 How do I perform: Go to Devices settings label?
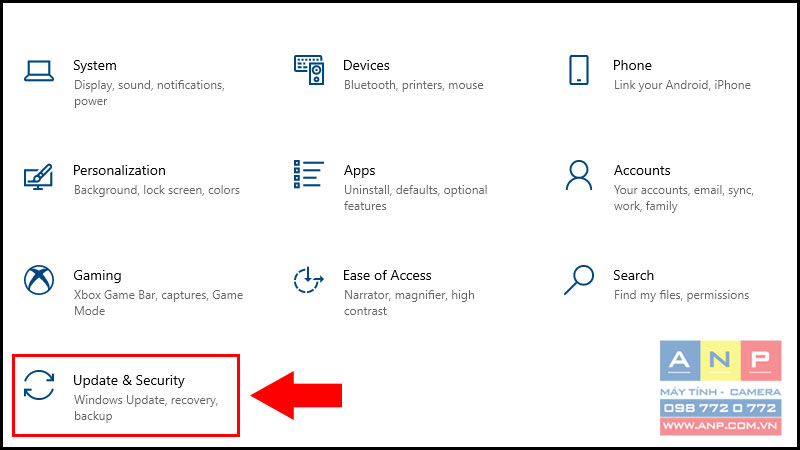tap(366, 65)
